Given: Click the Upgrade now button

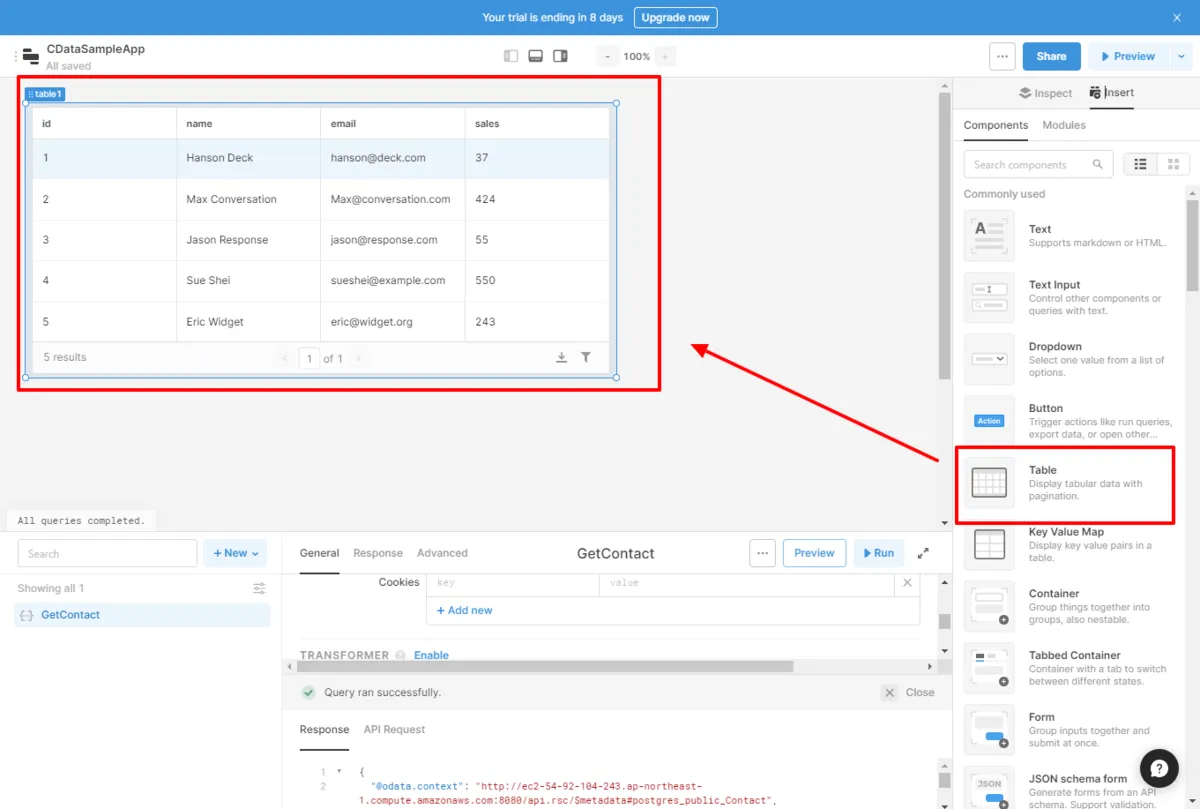Looking at the screenshot, I should (x=675, y=18).
